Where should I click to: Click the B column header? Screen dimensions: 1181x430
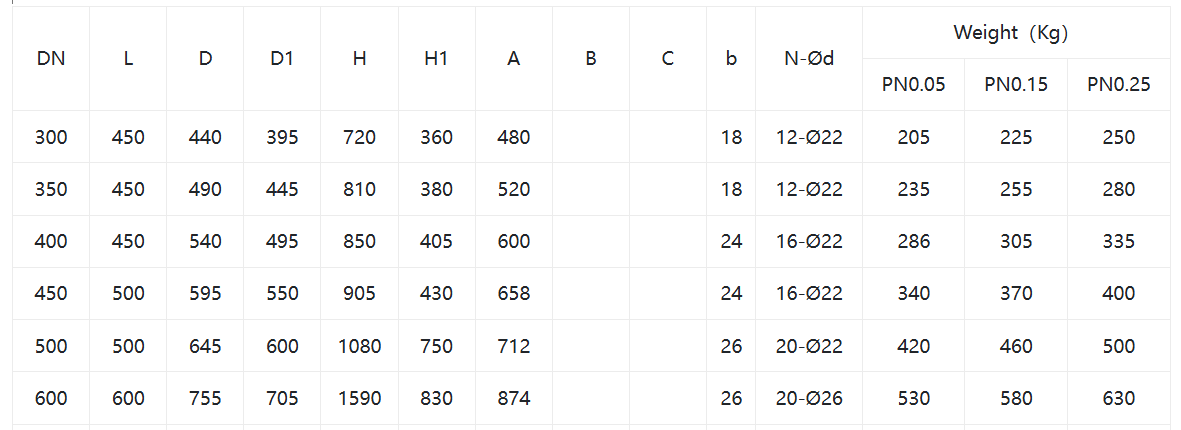(591, 59)
